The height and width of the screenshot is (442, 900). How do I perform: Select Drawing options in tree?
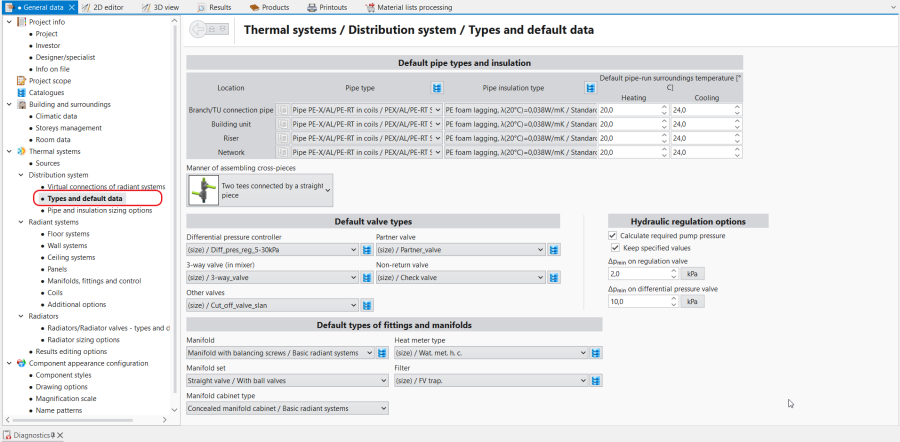tap(61, 387)
